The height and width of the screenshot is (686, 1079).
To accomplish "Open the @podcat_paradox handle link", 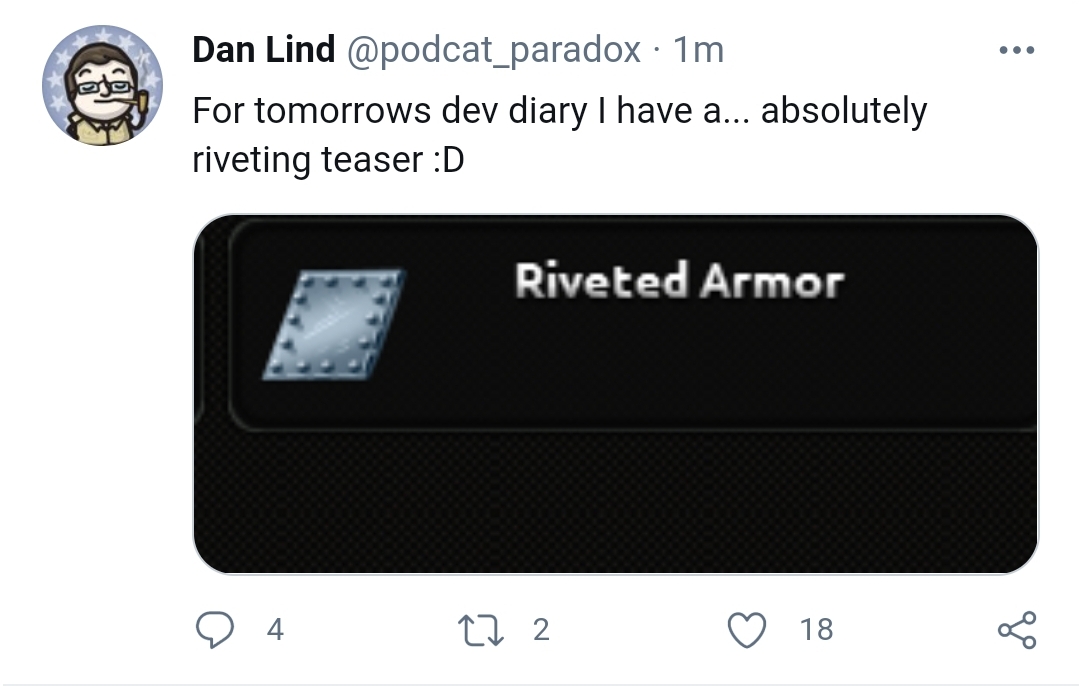I will click(493, 51).
